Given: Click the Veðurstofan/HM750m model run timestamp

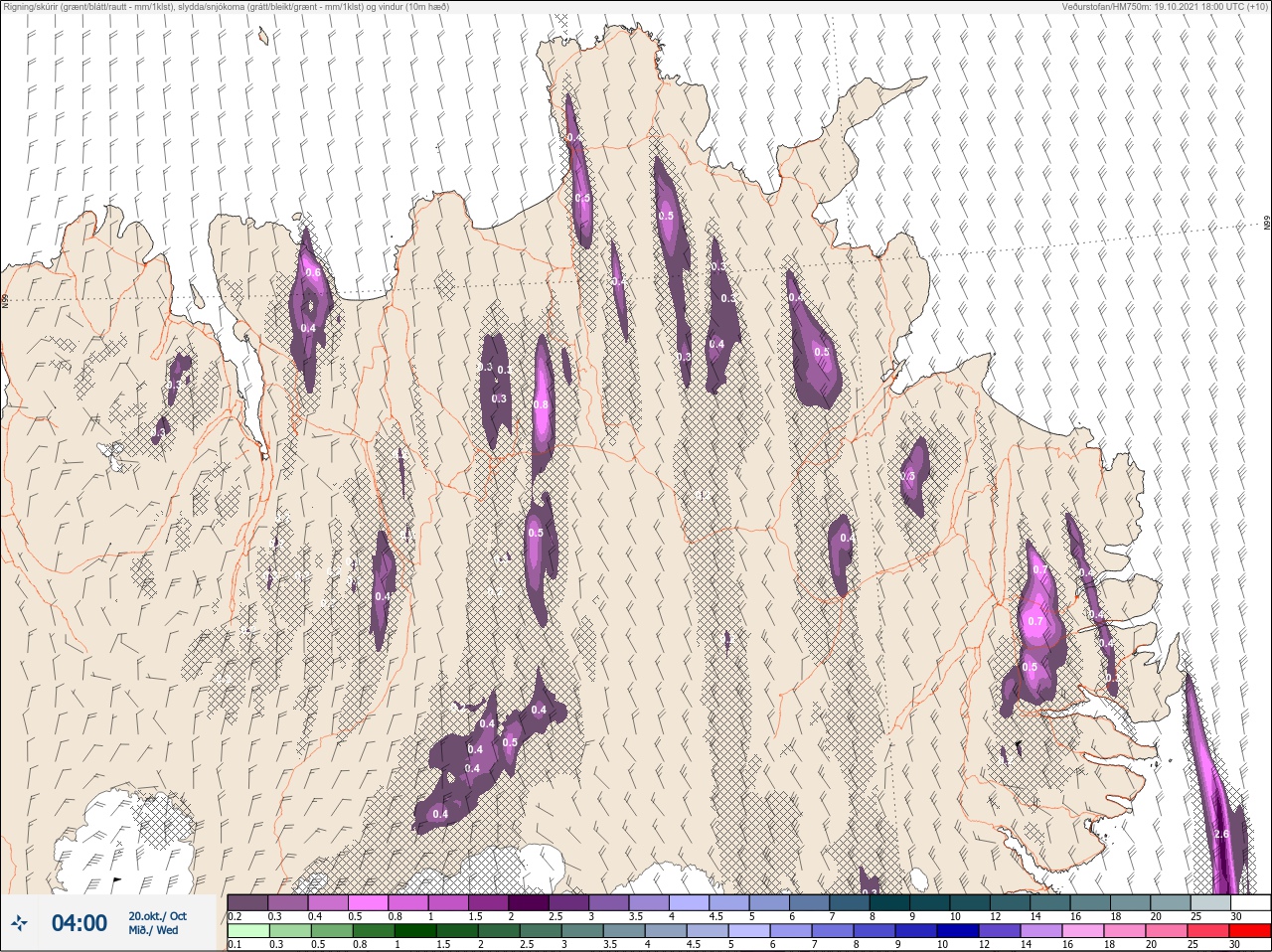Looking at the screenshot, I should coord(1166,6).
